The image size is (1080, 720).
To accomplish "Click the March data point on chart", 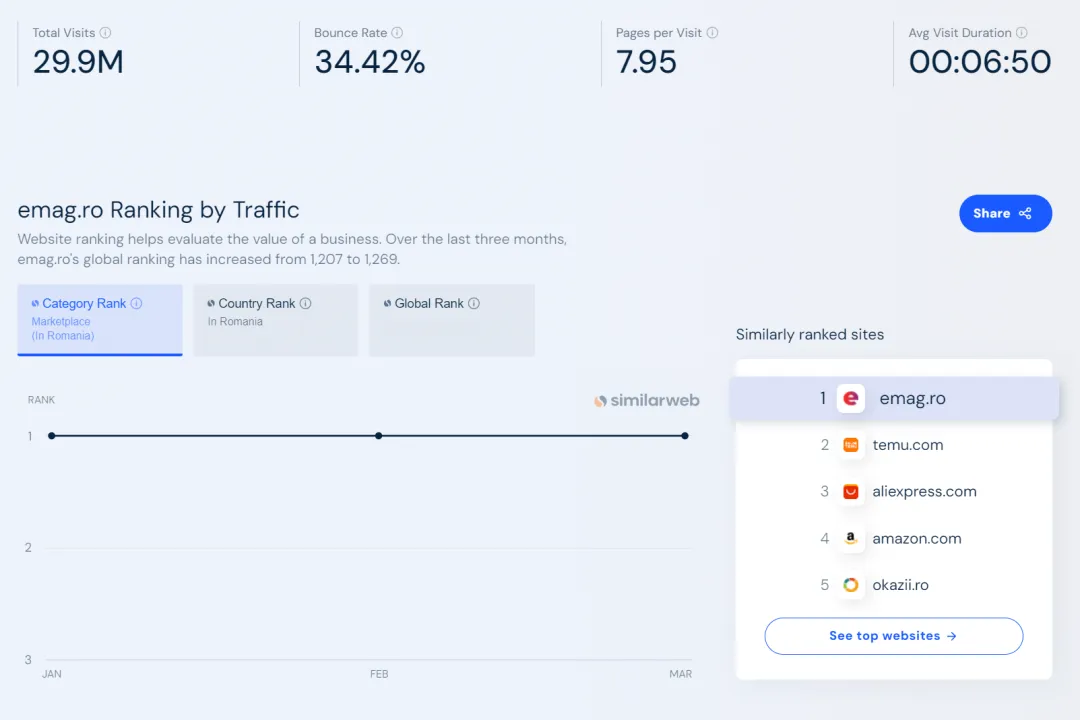I will coord(685,435).
